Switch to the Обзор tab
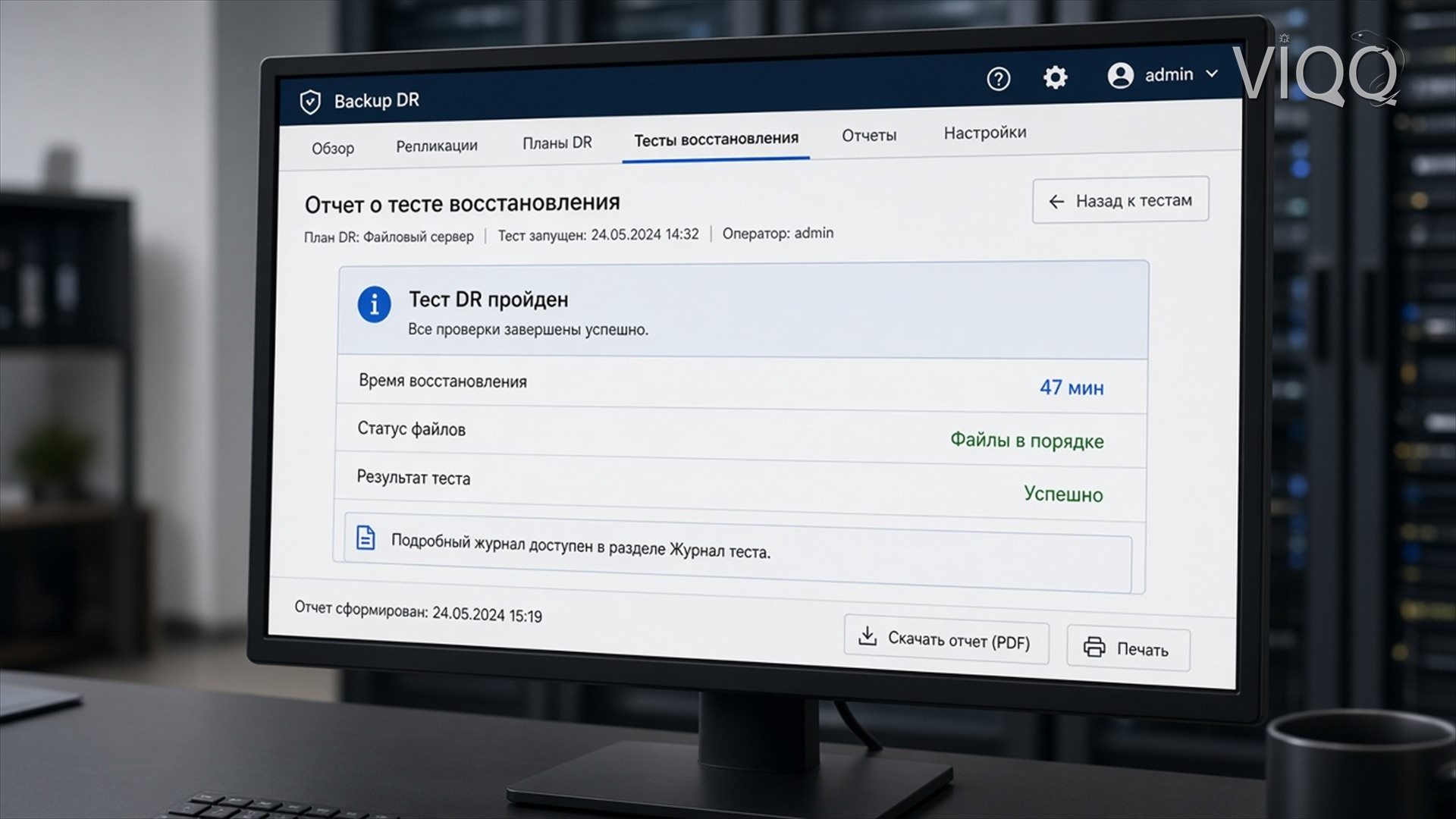This screenshot has width=1456, height=819. [x=333, y=148]
